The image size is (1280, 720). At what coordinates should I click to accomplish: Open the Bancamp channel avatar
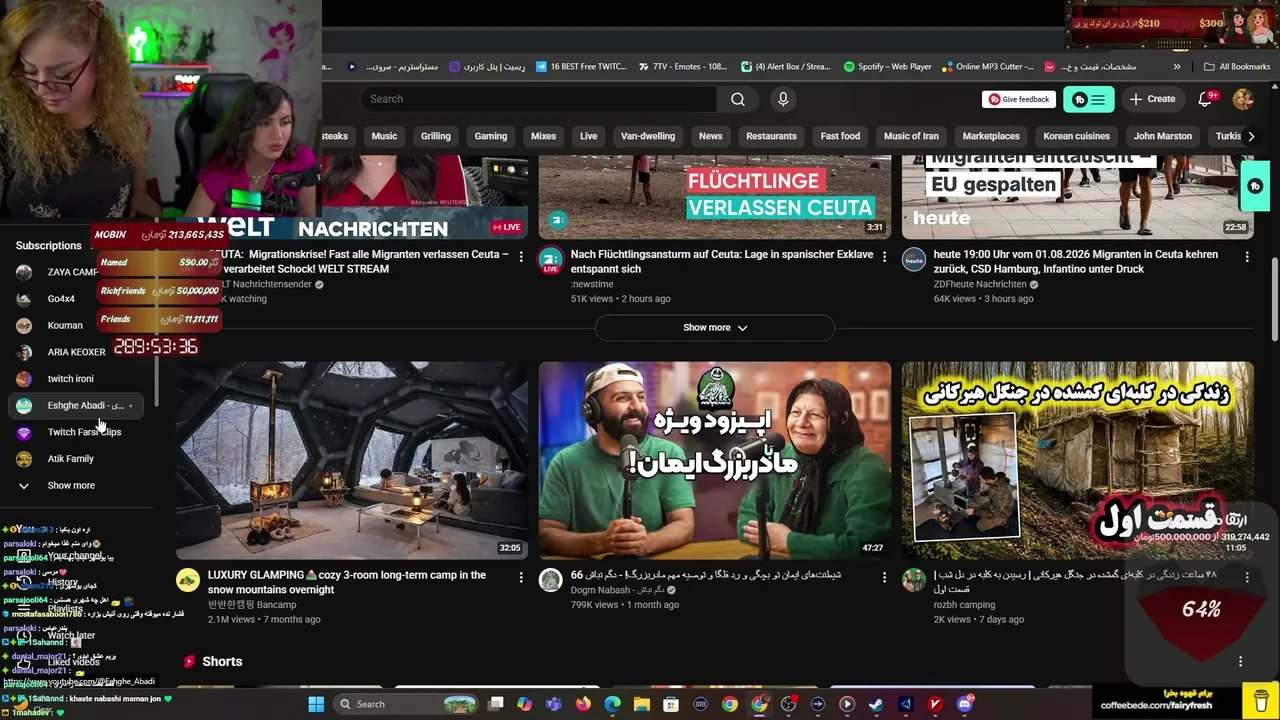pyautogui.click(x=188, y=580)
